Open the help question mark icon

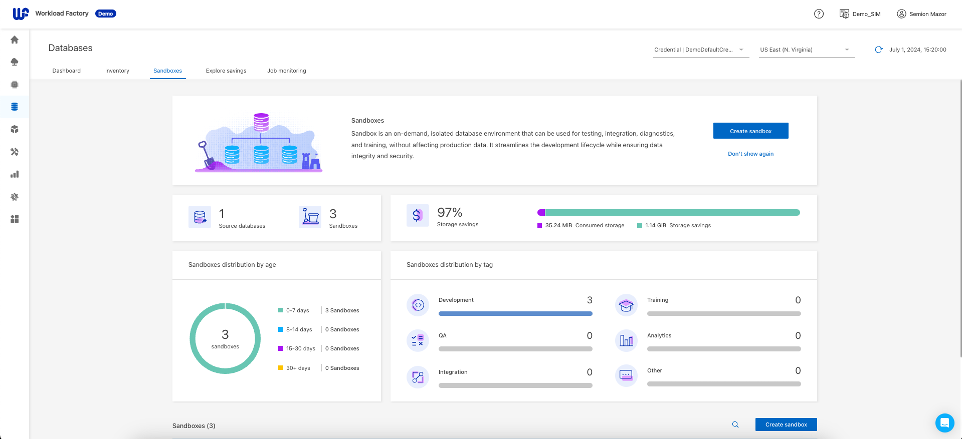[x=819, y=14]
